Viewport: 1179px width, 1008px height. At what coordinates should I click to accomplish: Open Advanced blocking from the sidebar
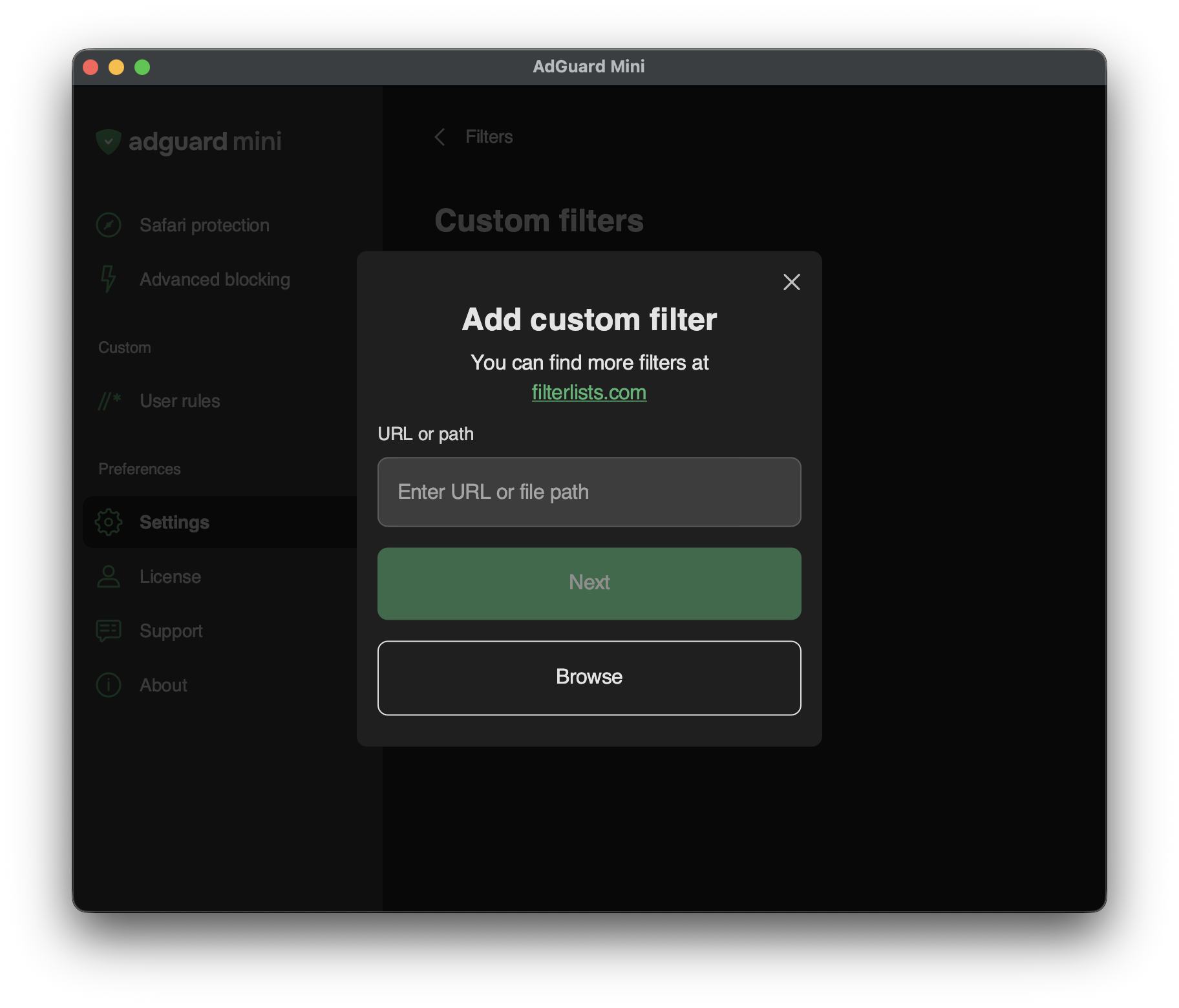(x=215, y=279)
